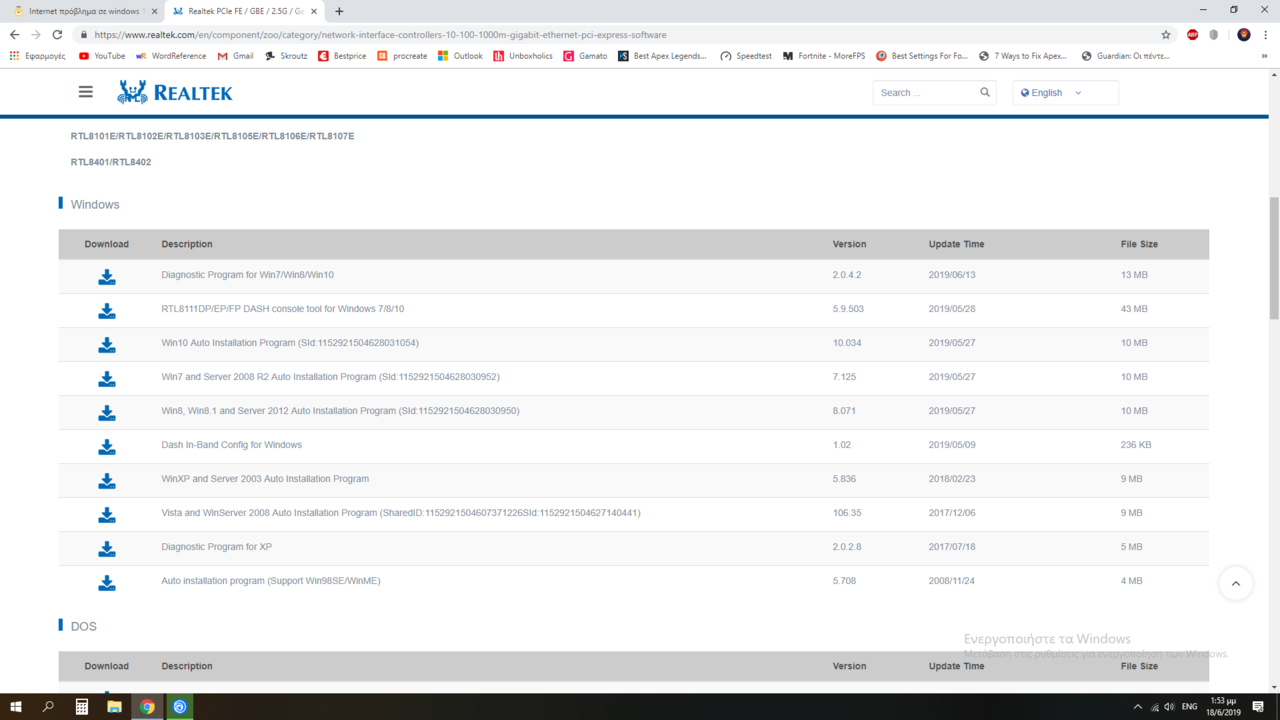Open the Unboxholics bookmark
The width and height of the screenshot is (1280, 720).
[x=523, y=56]
